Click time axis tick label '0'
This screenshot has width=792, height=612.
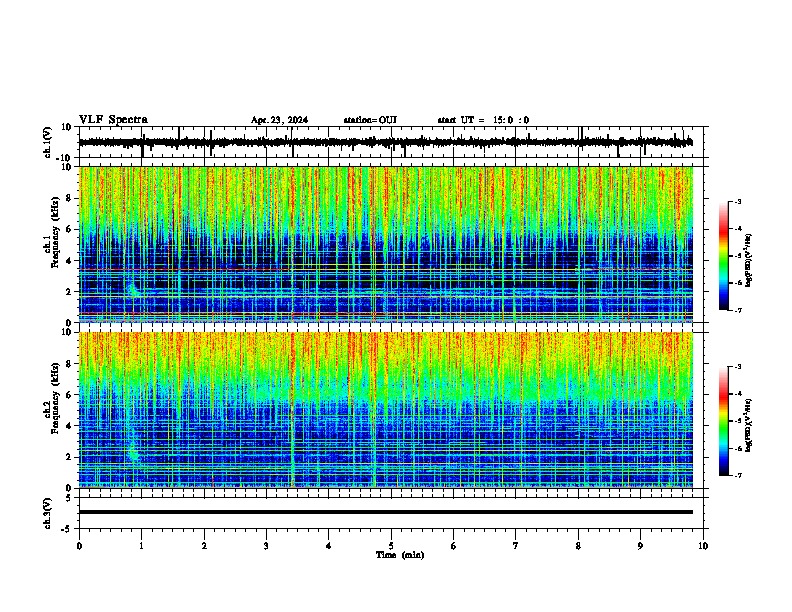pos(79,546)
